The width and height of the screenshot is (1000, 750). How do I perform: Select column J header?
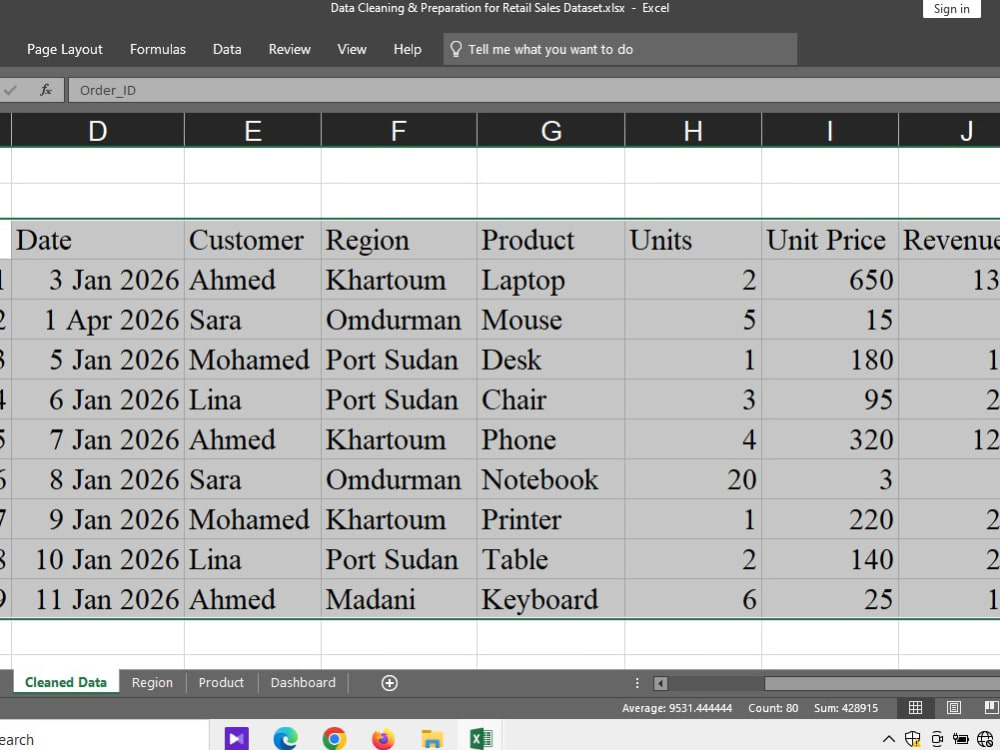click(950, 131)
